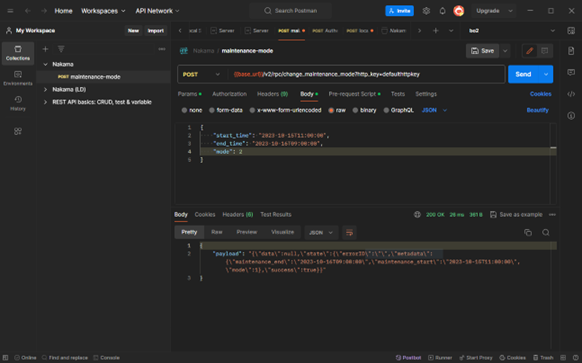The width and height of the screenshot is (582, 363).
Task: Open the configure workspace sidebar icon
Action: pos(18,131)
